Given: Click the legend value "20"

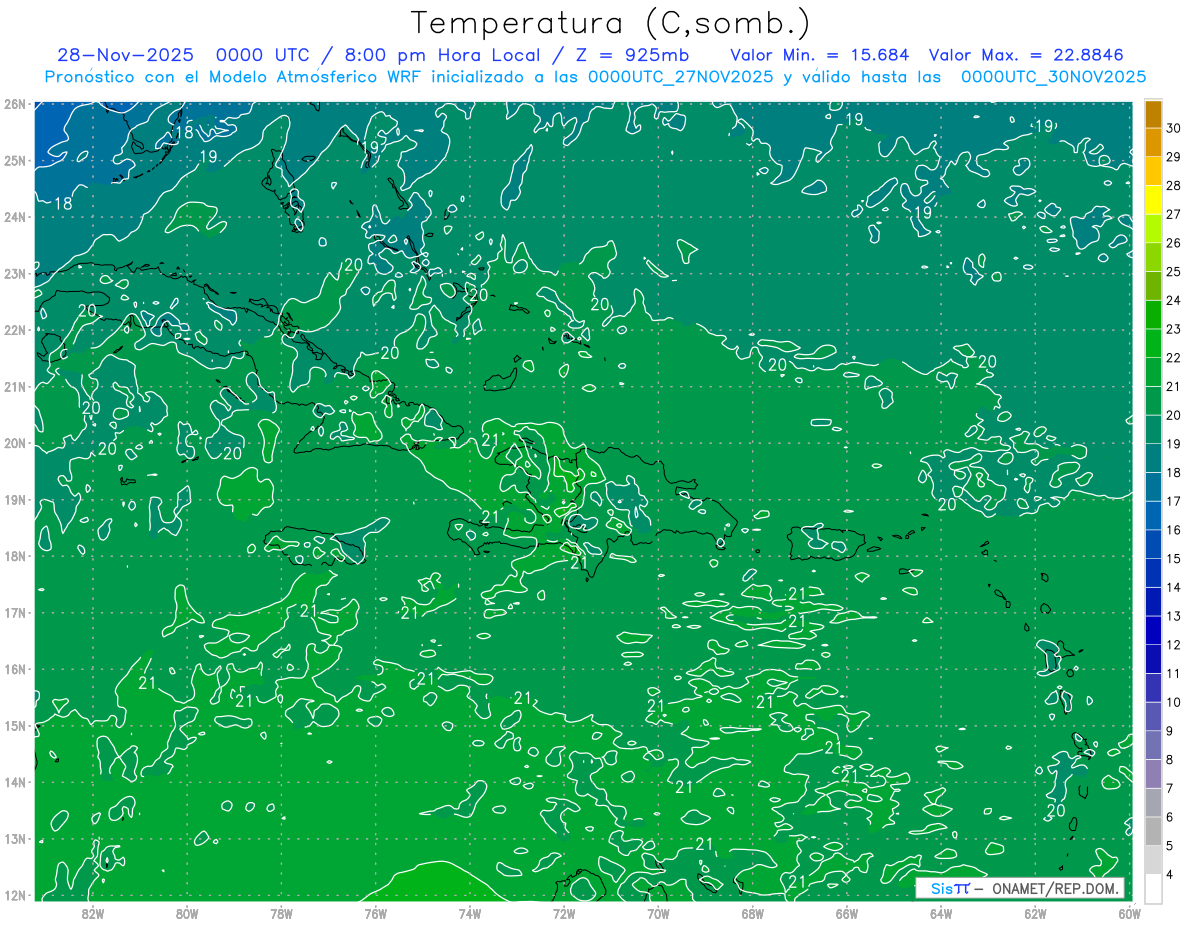Looking at the screenshot, I should (x=1174, y=415).
